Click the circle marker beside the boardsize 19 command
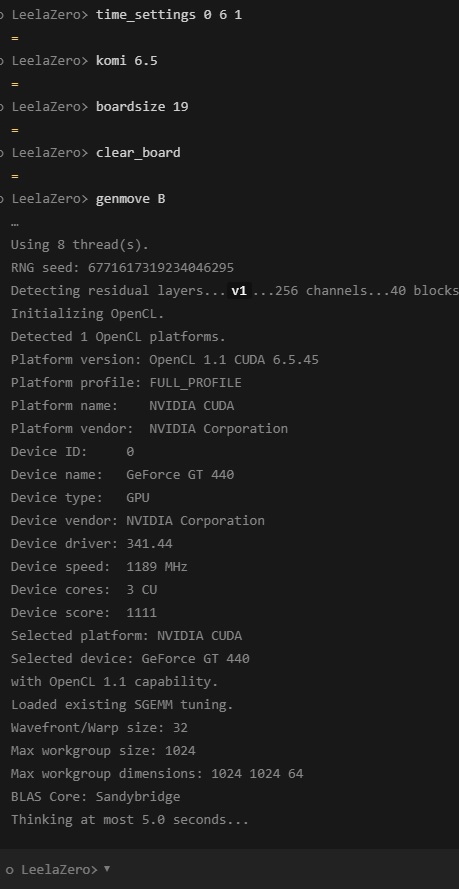Viewport: 459px width, 889px height. coord(2,107)
